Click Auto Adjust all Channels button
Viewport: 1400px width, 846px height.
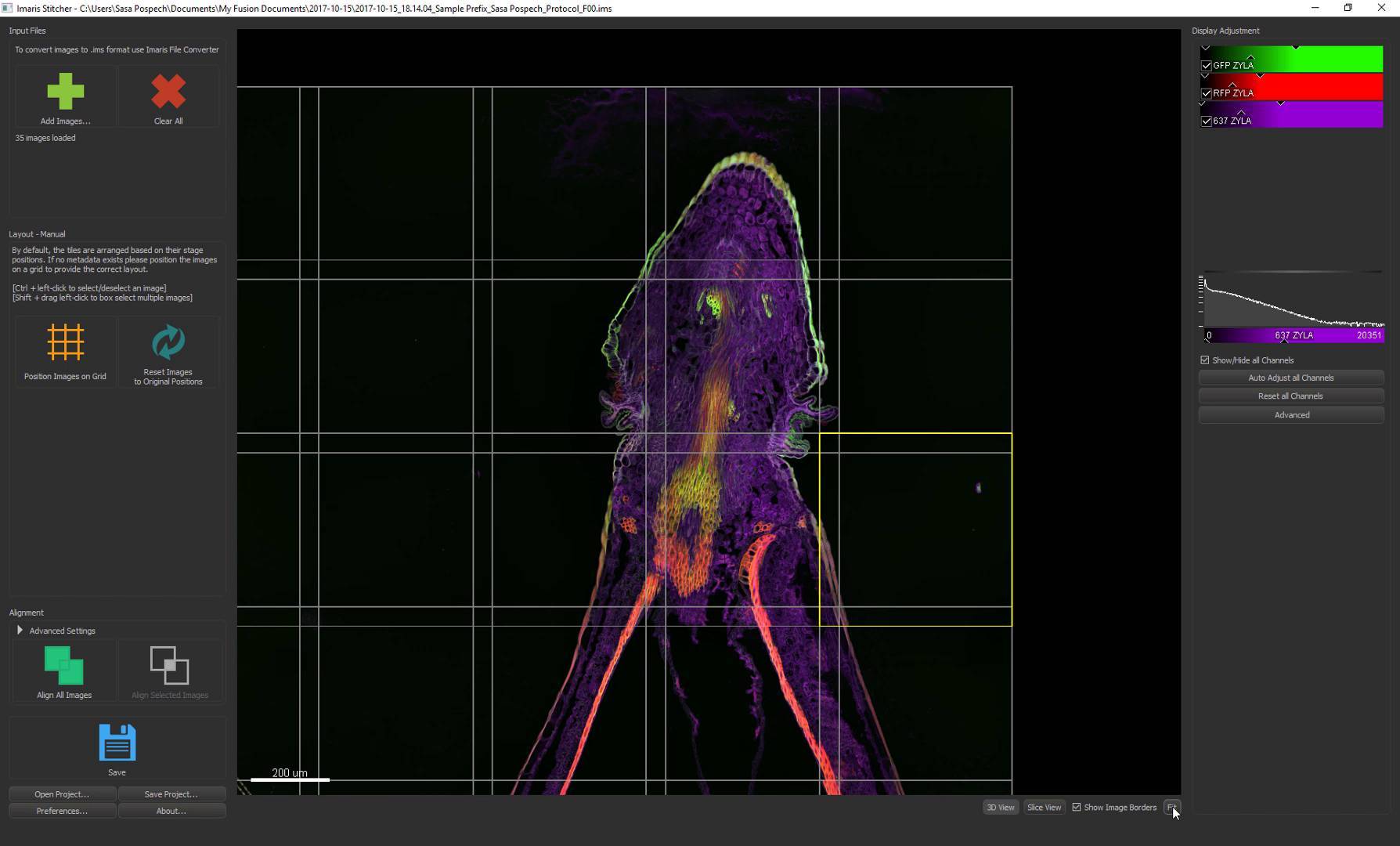pos(1290,378)
